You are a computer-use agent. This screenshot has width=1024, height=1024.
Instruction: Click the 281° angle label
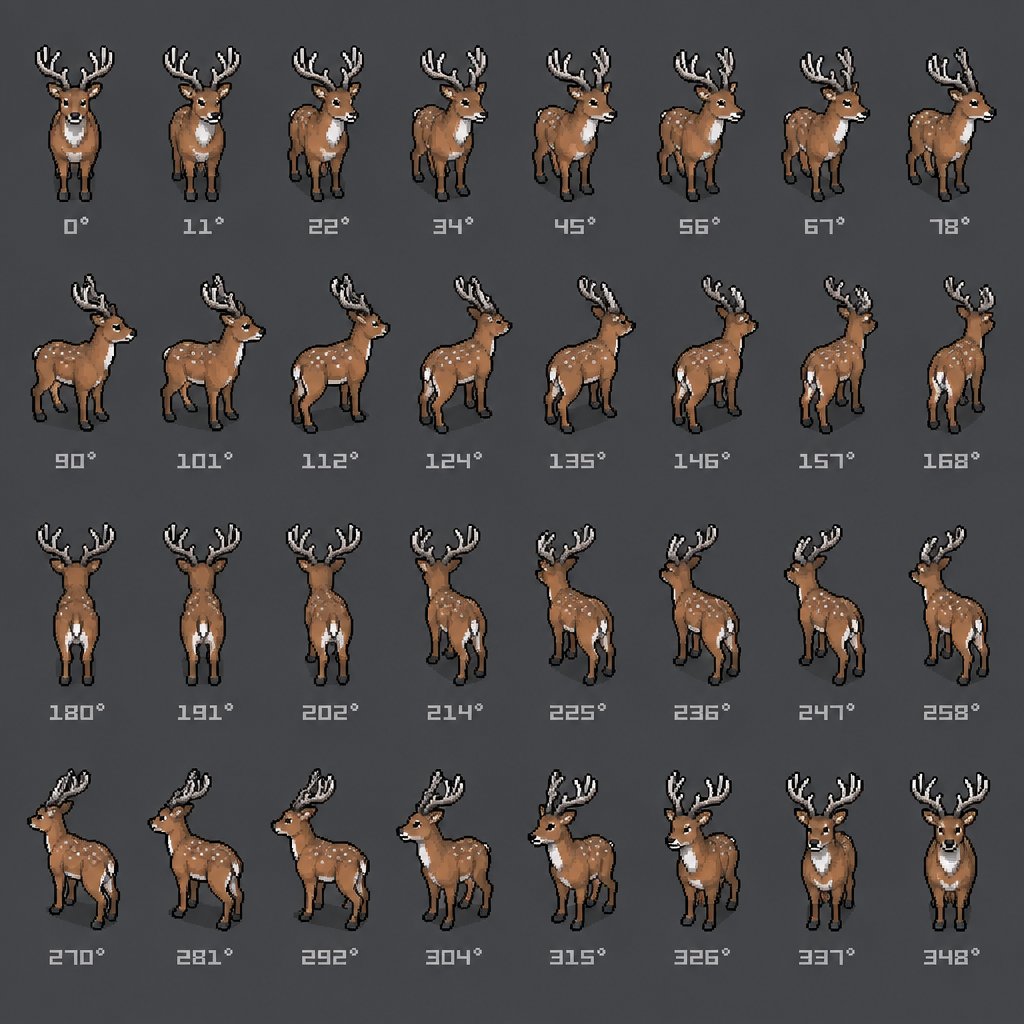[205, 957]
